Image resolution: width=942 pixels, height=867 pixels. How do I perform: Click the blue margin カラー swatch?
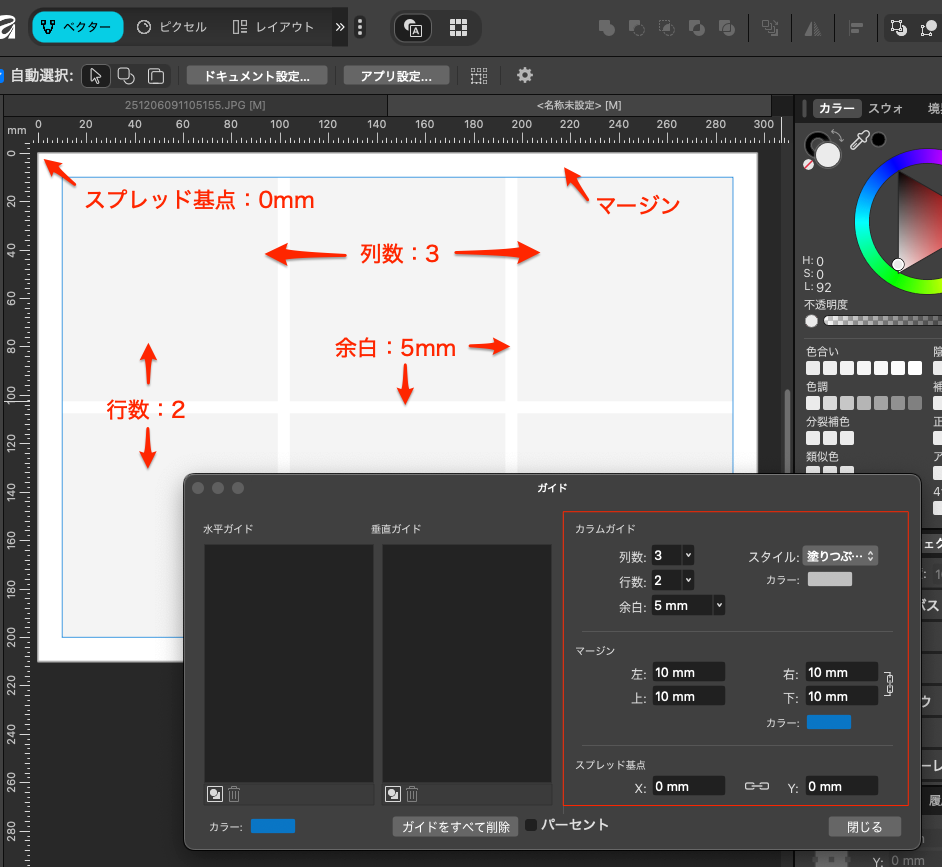point(829,722)
